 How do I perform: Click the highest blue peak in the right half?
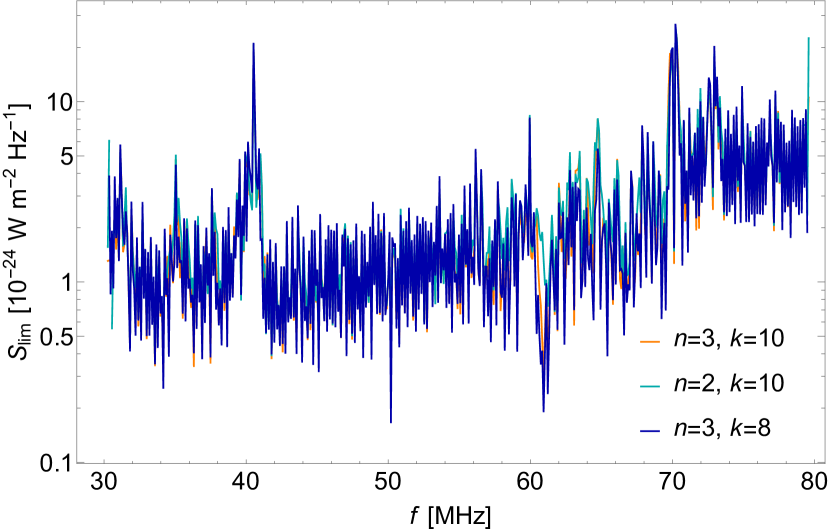point(675,25)
